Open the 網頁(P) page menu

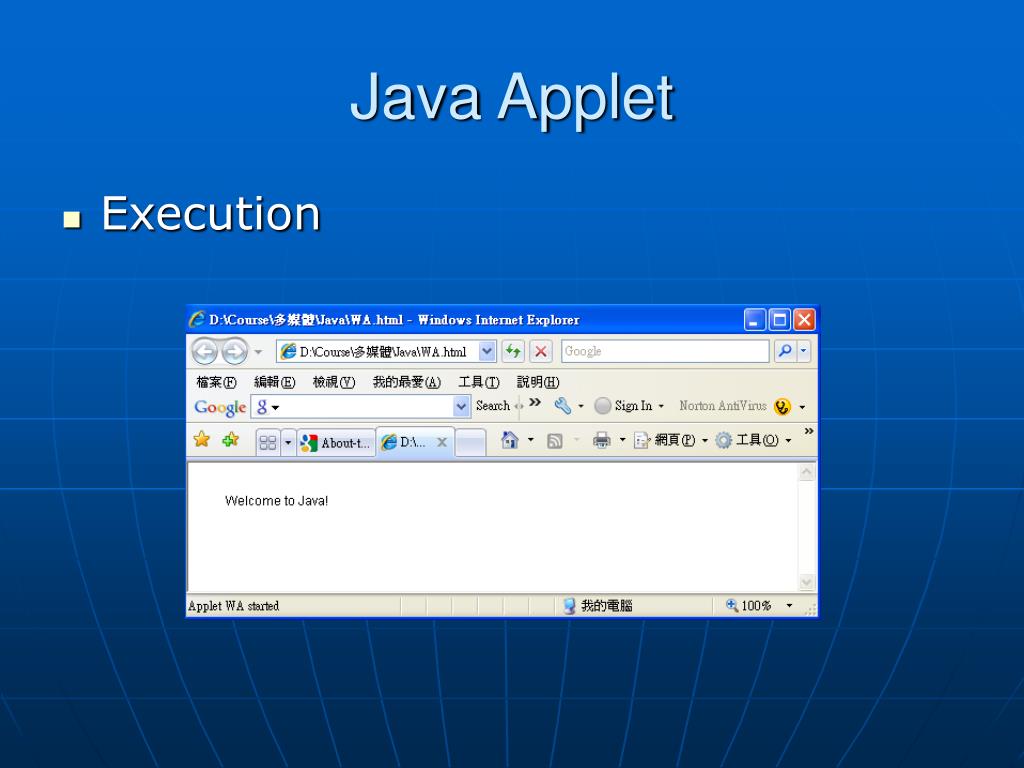click(670, 440)
